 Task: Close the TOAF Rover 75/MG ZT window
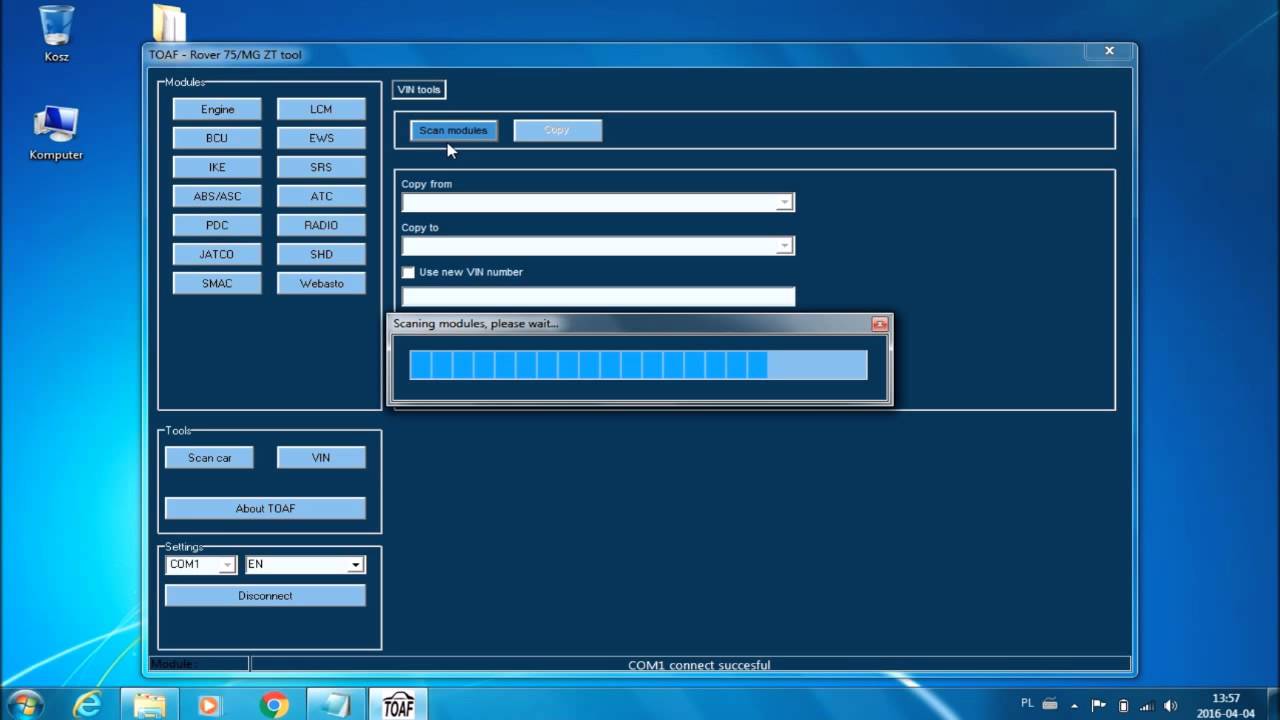coord(1109,51)
